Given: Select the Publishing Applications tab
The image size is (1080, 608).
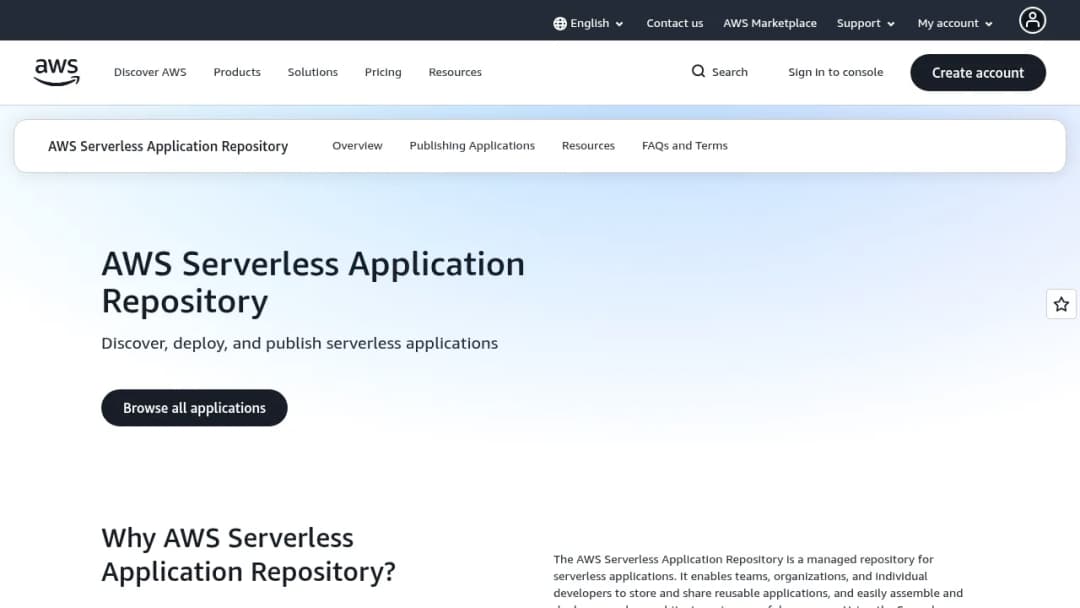Looking at the screenshot, I should (x=472, y=146).
